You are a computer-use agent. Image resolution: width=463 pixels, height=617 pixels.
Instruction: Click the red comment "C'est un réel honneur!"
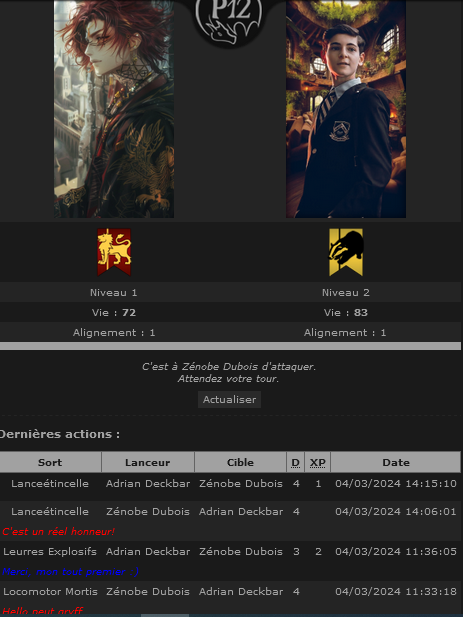point(58,531)
